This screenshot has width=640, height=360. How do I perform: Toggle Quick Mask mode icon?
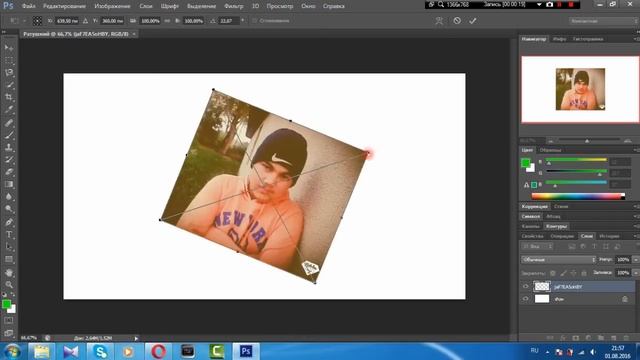coord(9,320)
